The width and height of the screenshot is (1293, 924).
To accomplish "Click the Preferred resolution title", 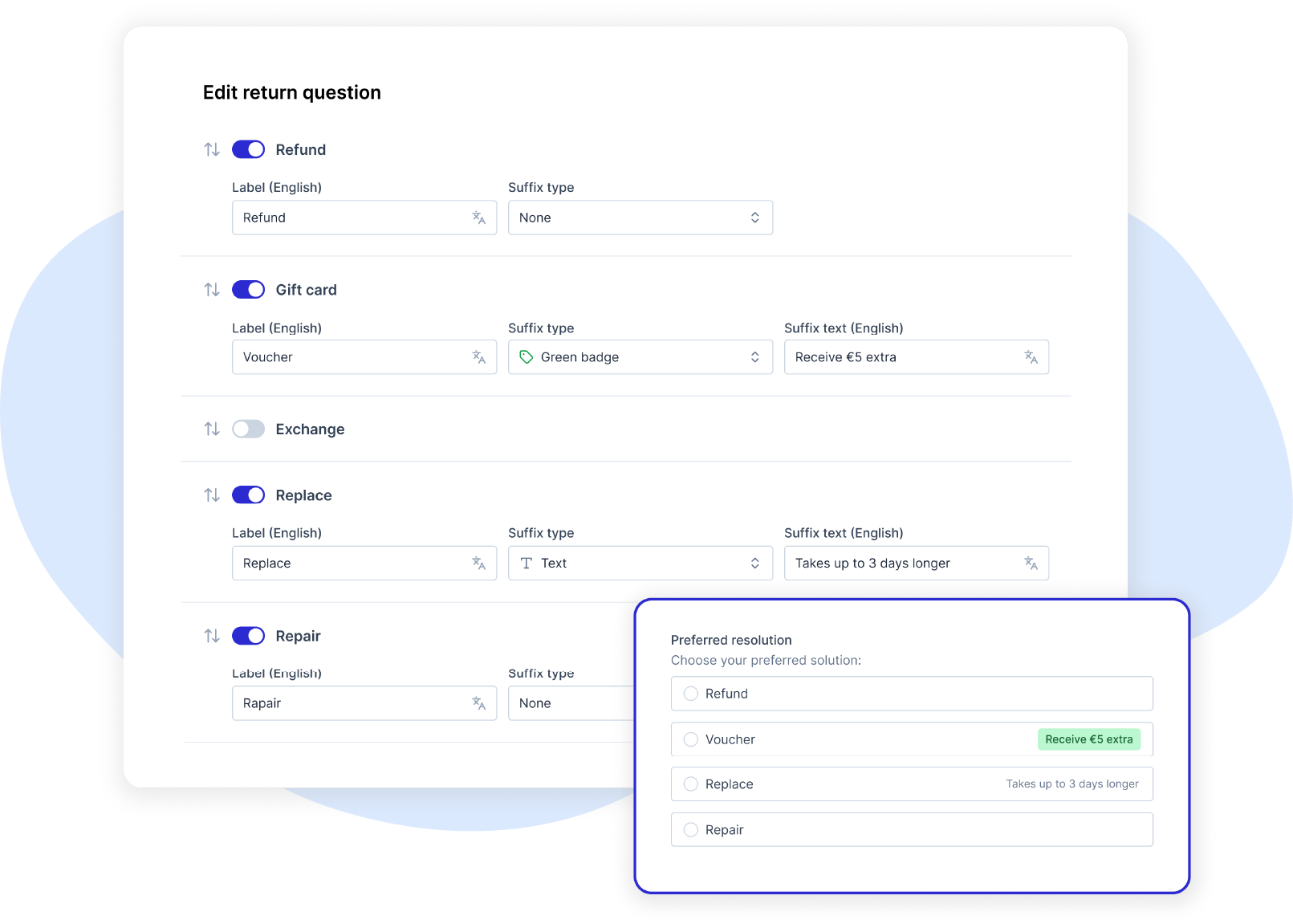I will tap(731, 640).
